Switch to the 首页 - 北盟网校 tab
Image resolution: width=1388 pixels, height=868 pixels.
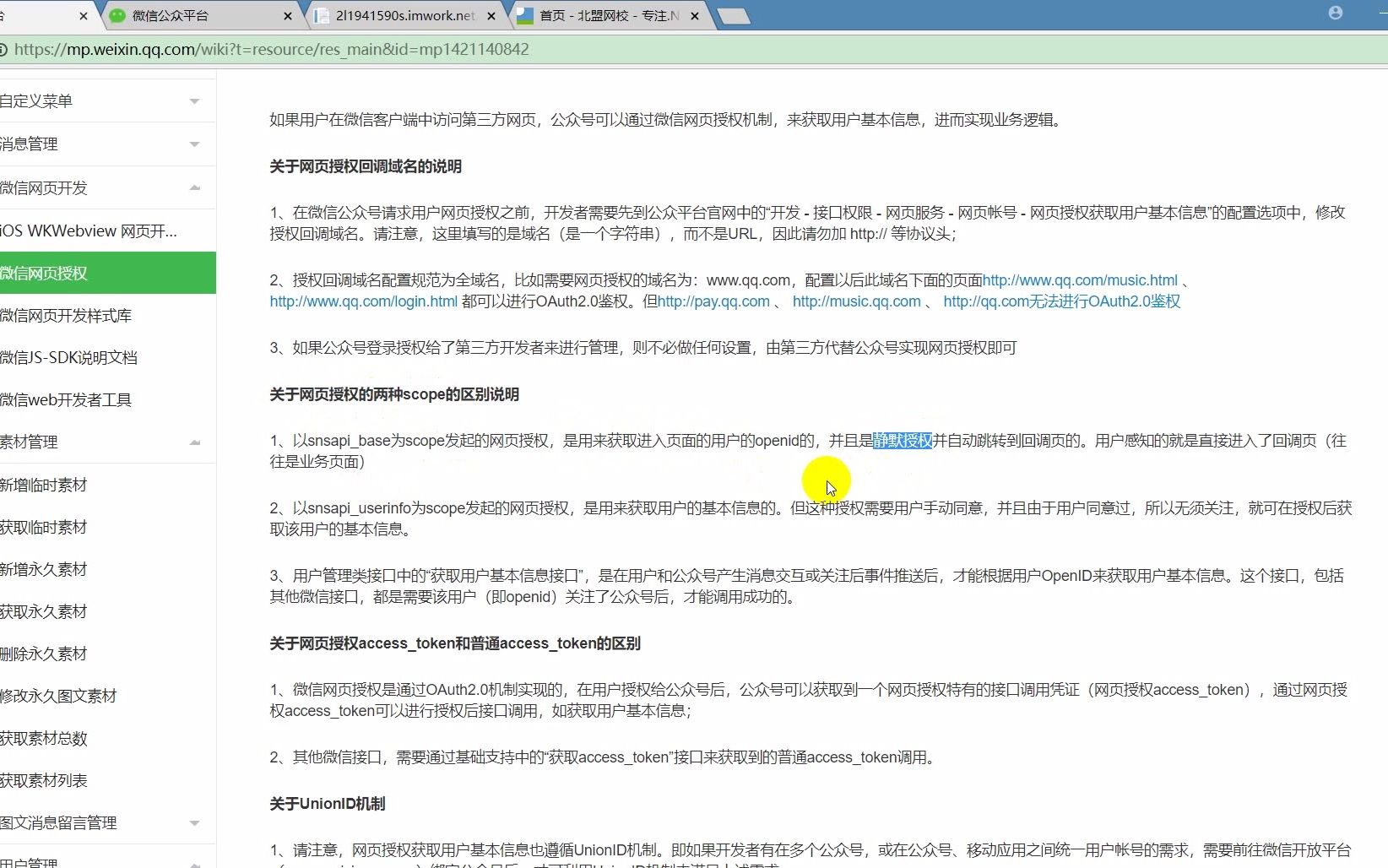(610, 15)
